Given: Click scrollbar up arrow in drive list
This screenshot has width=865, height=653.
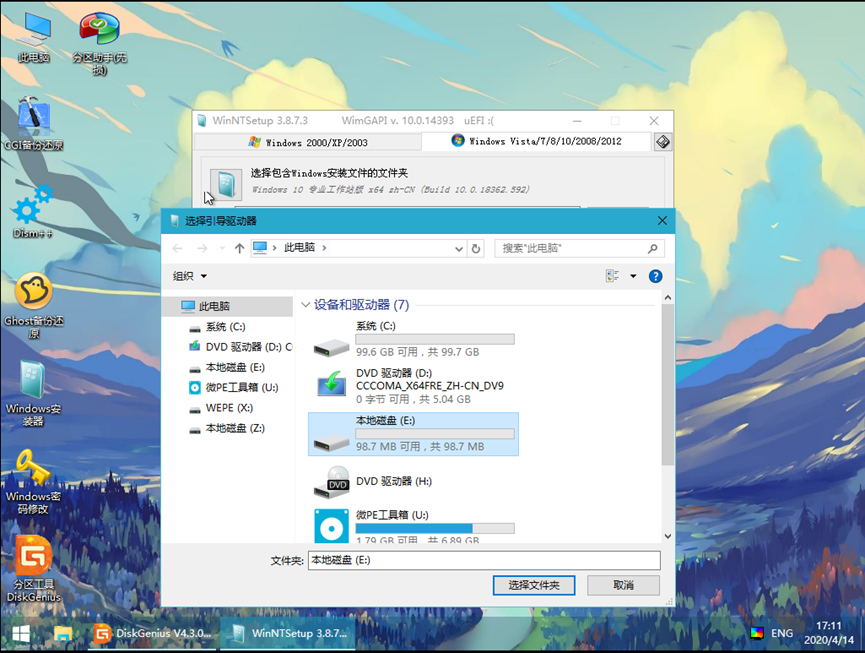Looking at the screenshot, I should click(668, 298).
